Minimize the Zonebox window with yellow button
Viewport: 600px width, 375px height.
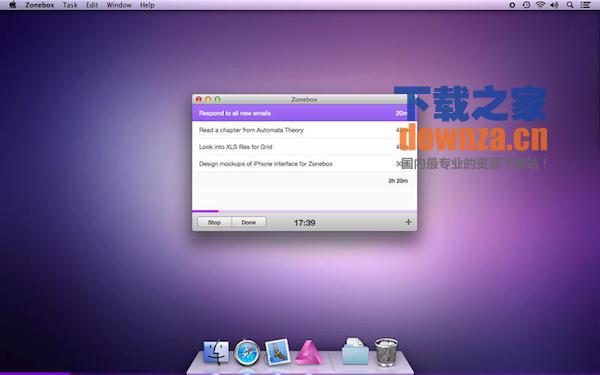[x=208, y=99]
